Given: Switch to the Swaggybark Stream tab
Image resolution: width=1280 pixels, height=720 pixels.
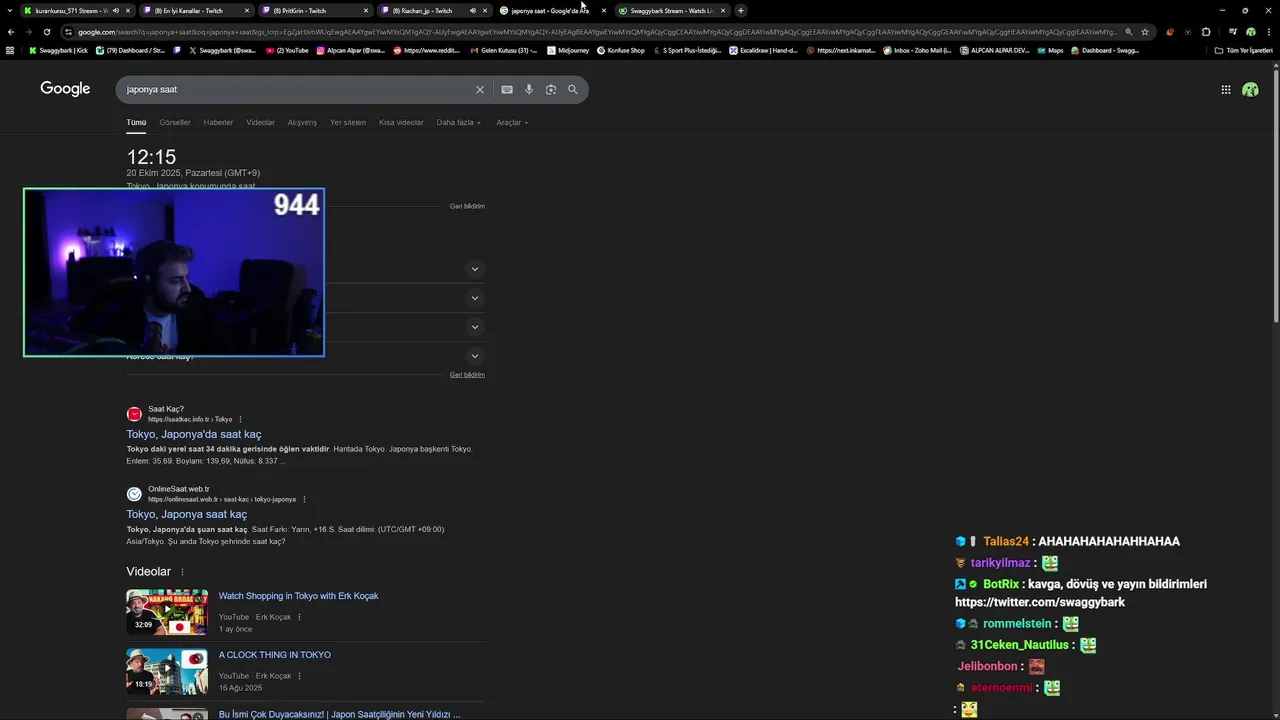Looking at the screenshot, I should tap(672, 11).
